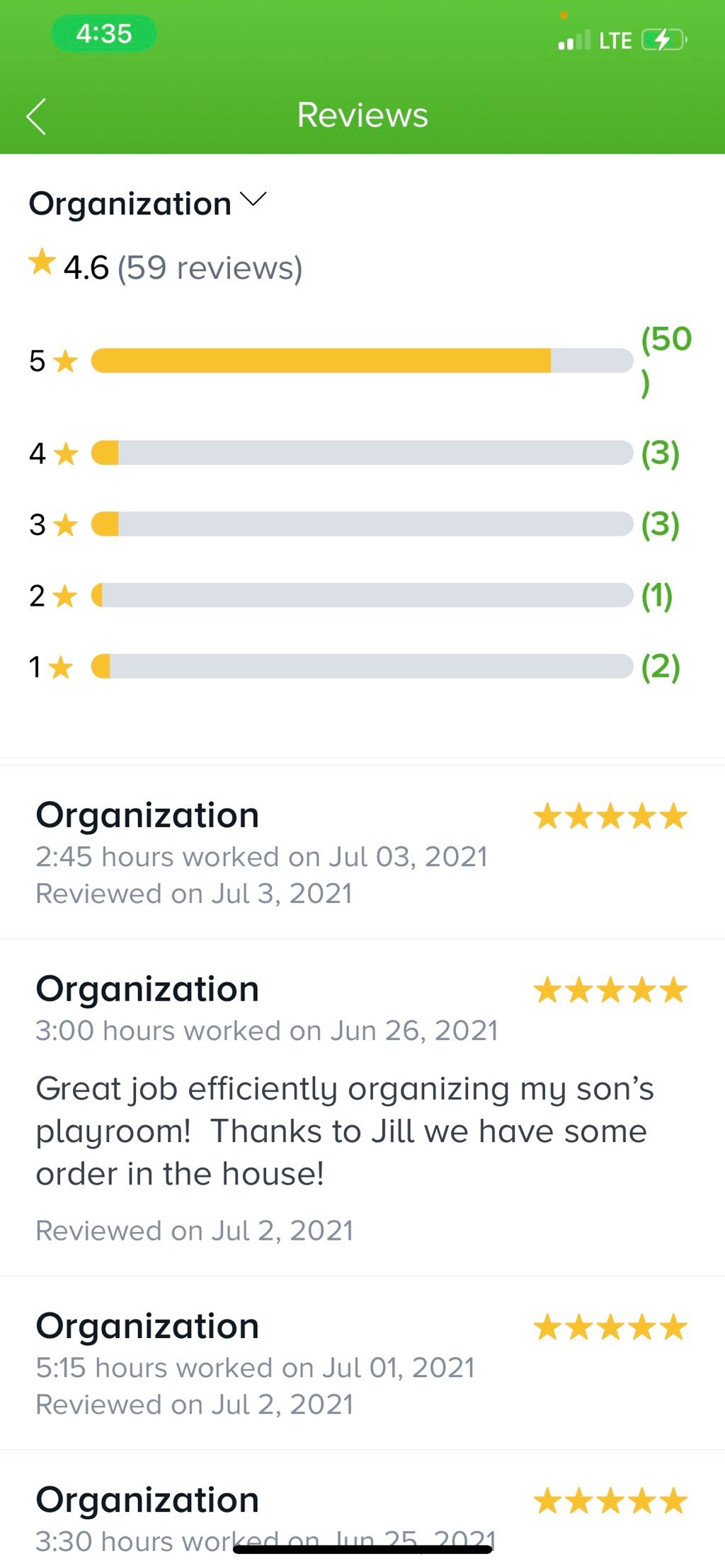
Task: Select the 5 star rating bar
Action: (x=362, y=361)
